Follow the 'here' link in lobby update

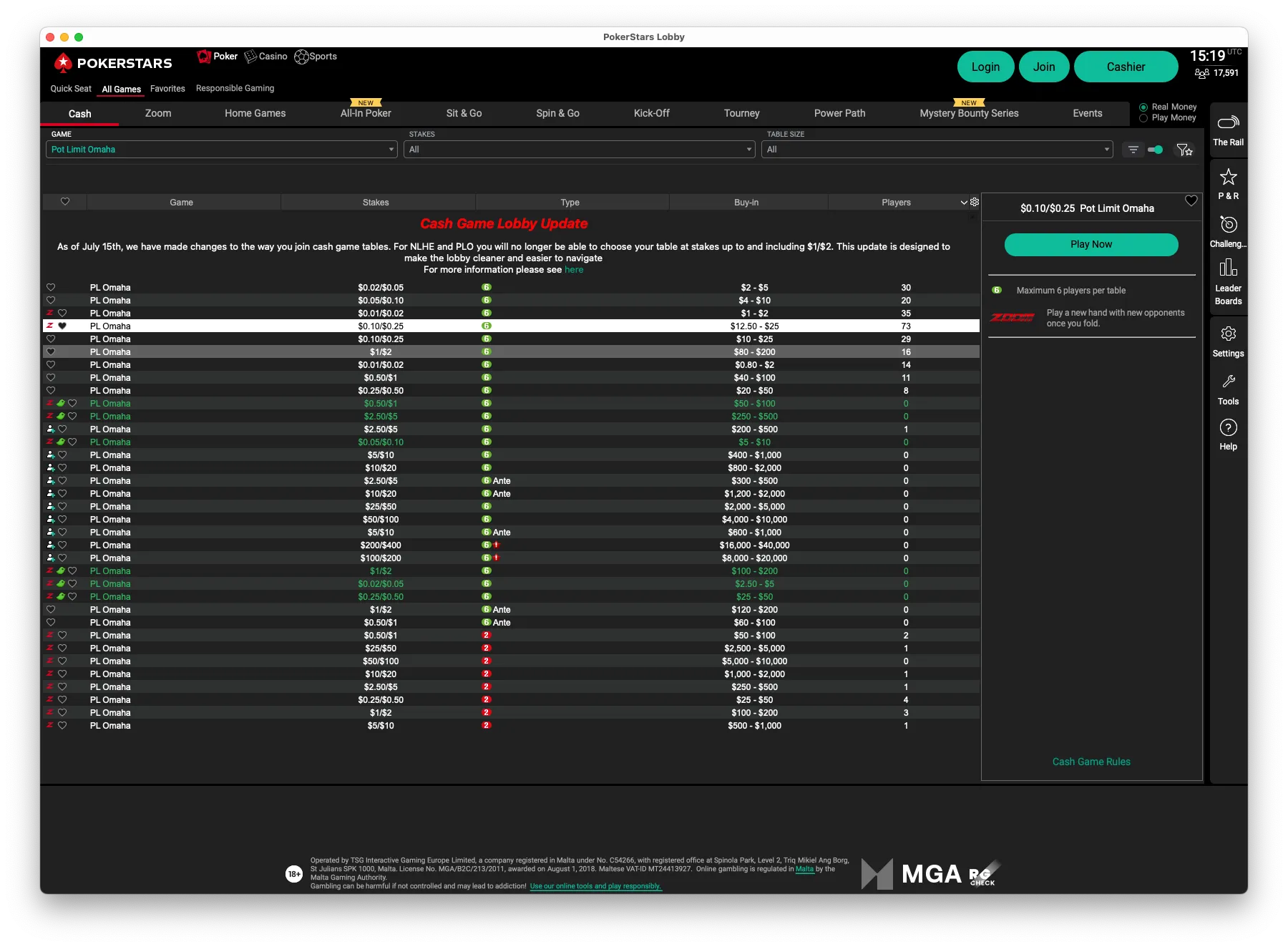coord(574,270)
